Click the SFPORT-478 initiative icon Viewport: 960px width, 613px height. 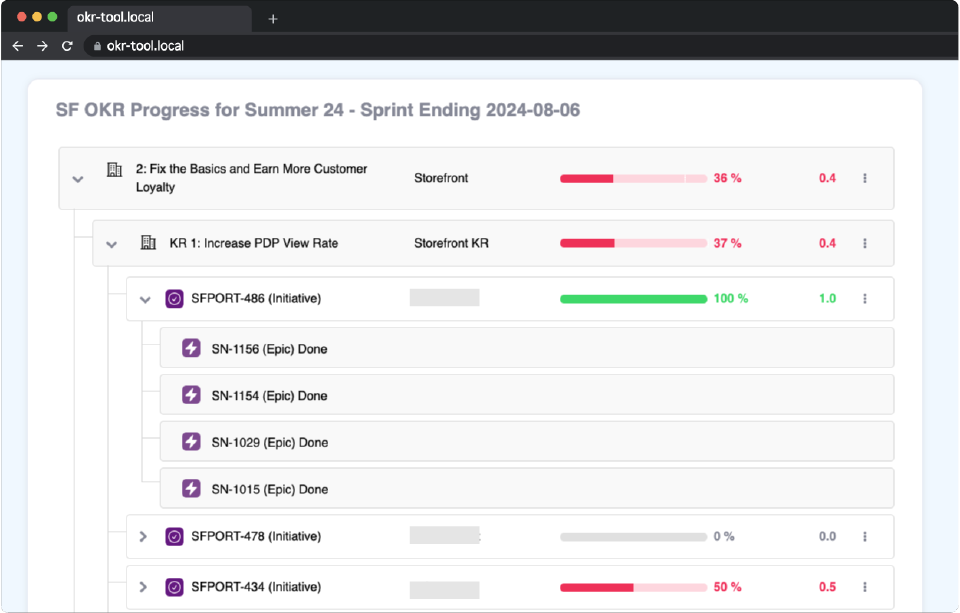(x=174, y=537)
